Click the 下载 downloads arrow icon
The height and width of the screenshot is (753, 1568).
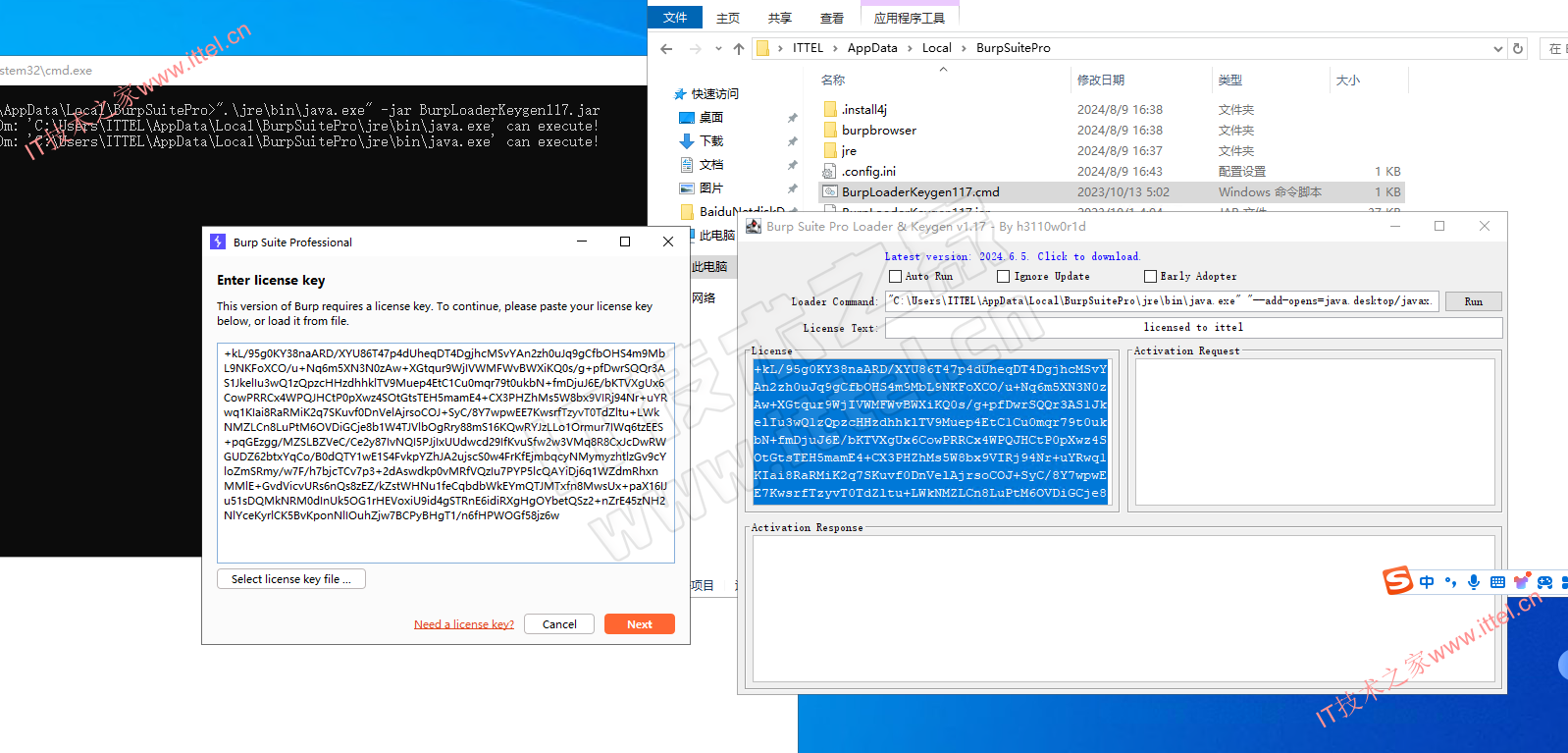pyautogui.click(x=687, y=141)
